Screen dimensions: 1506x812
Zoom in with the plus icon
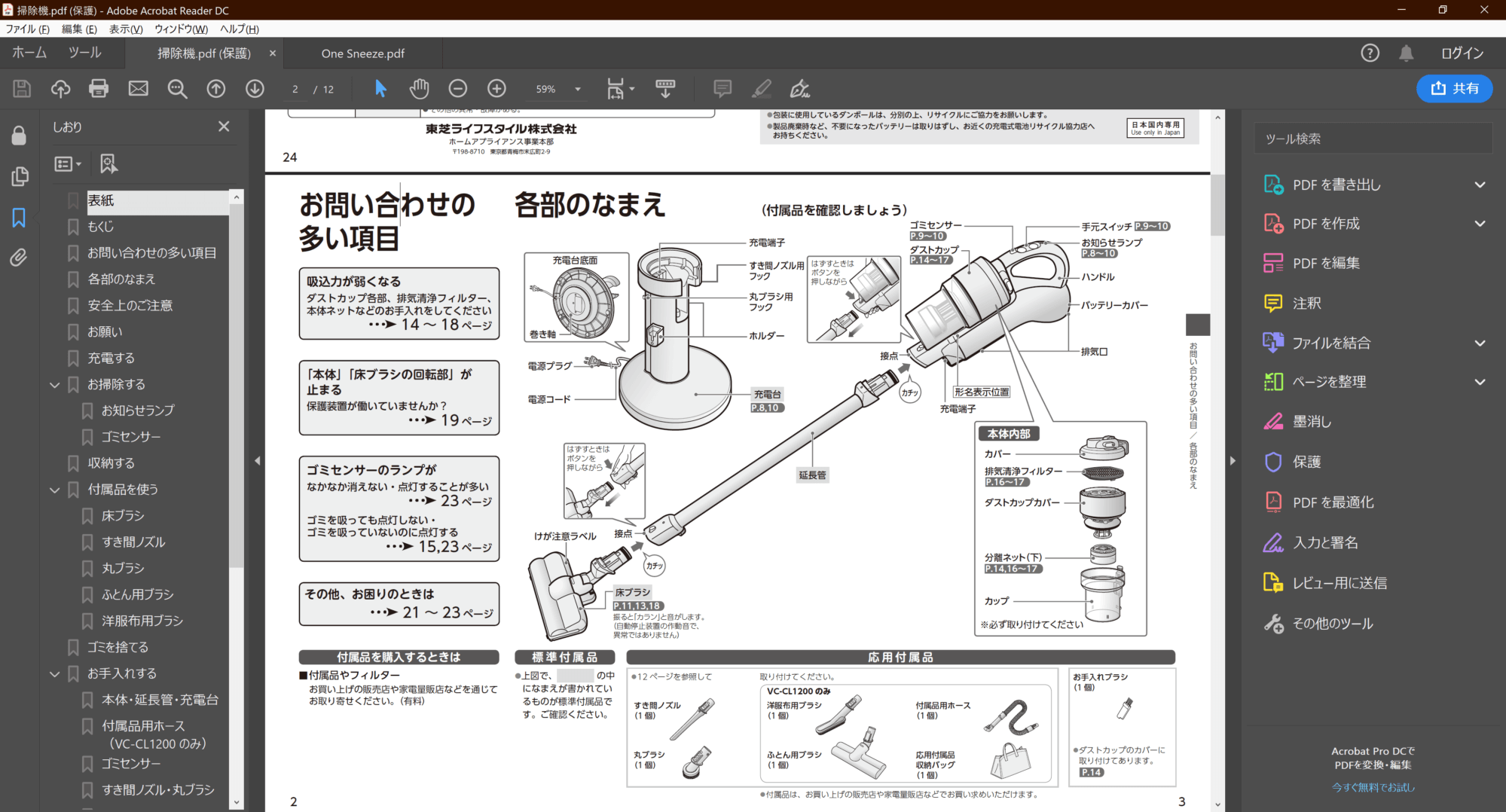tap(496, 89)
